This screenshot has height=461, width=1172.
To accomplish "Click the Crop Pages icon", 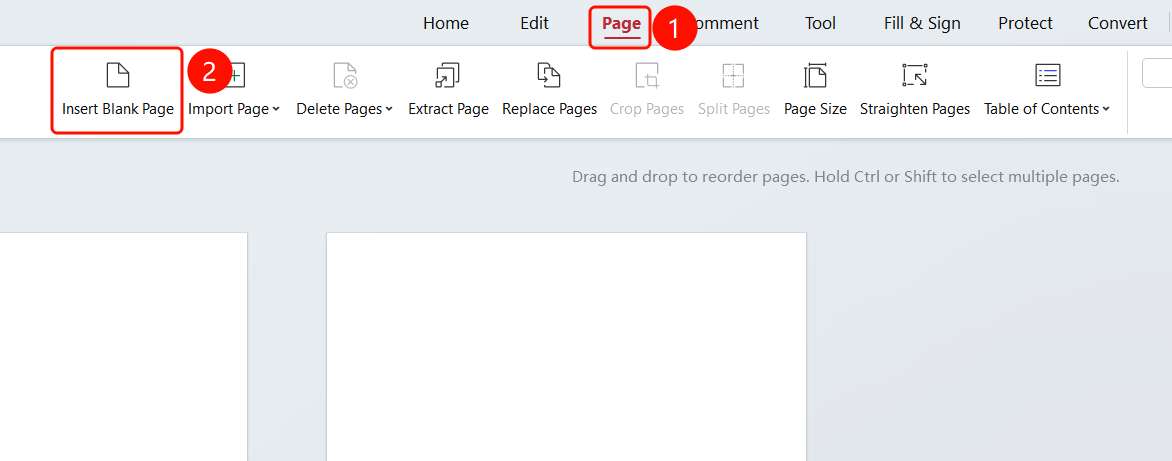I will [647, 75].
